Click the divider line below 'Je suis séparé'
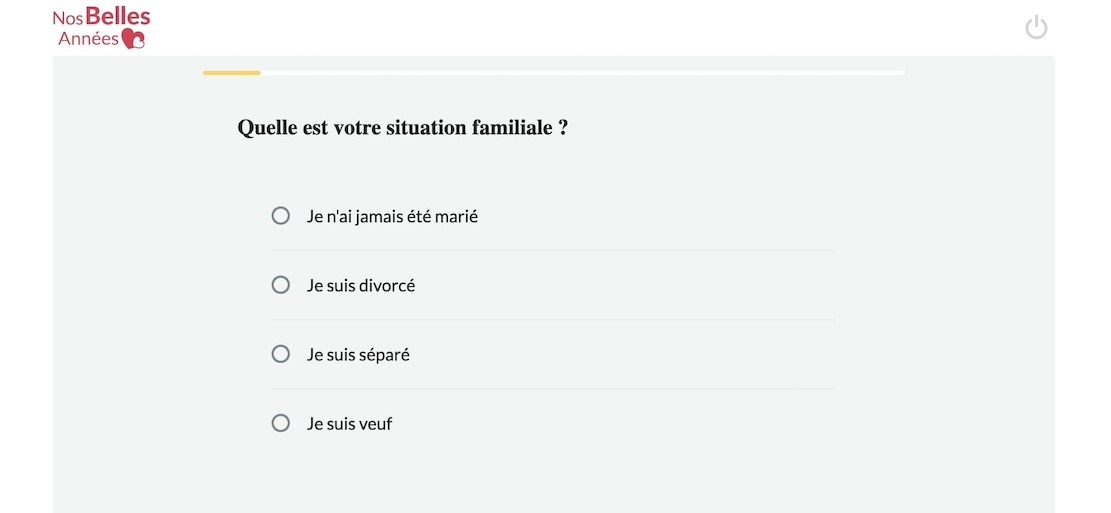 (553, 389)
